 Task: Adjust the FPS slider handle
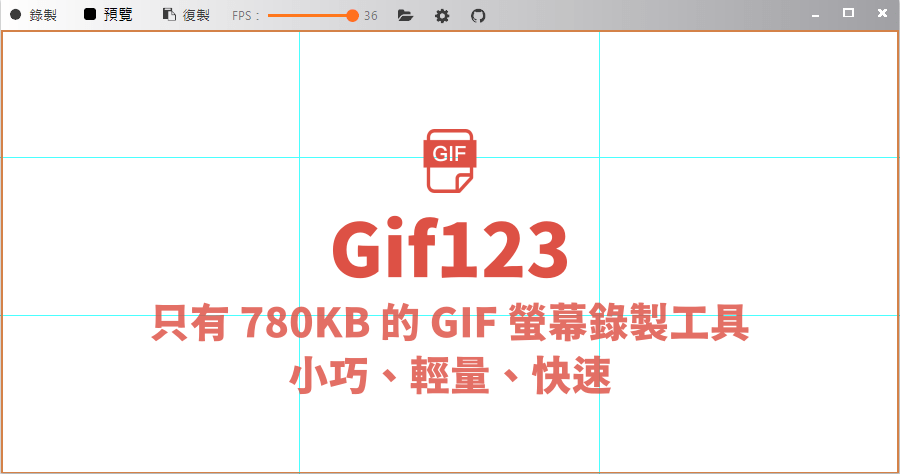[352, 15]
